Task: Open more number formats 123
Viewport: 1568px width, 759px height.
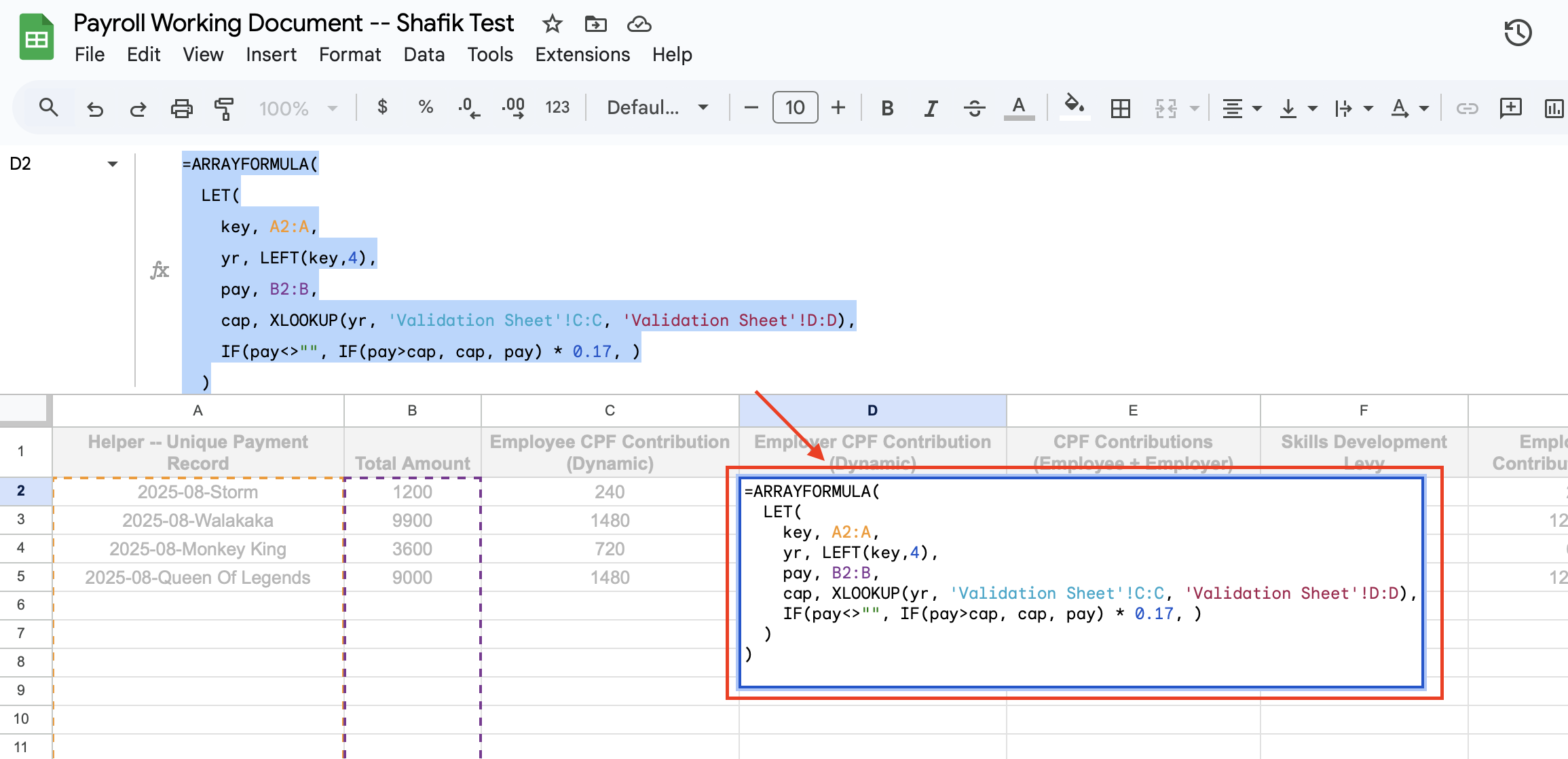Action: coord(557,107)
